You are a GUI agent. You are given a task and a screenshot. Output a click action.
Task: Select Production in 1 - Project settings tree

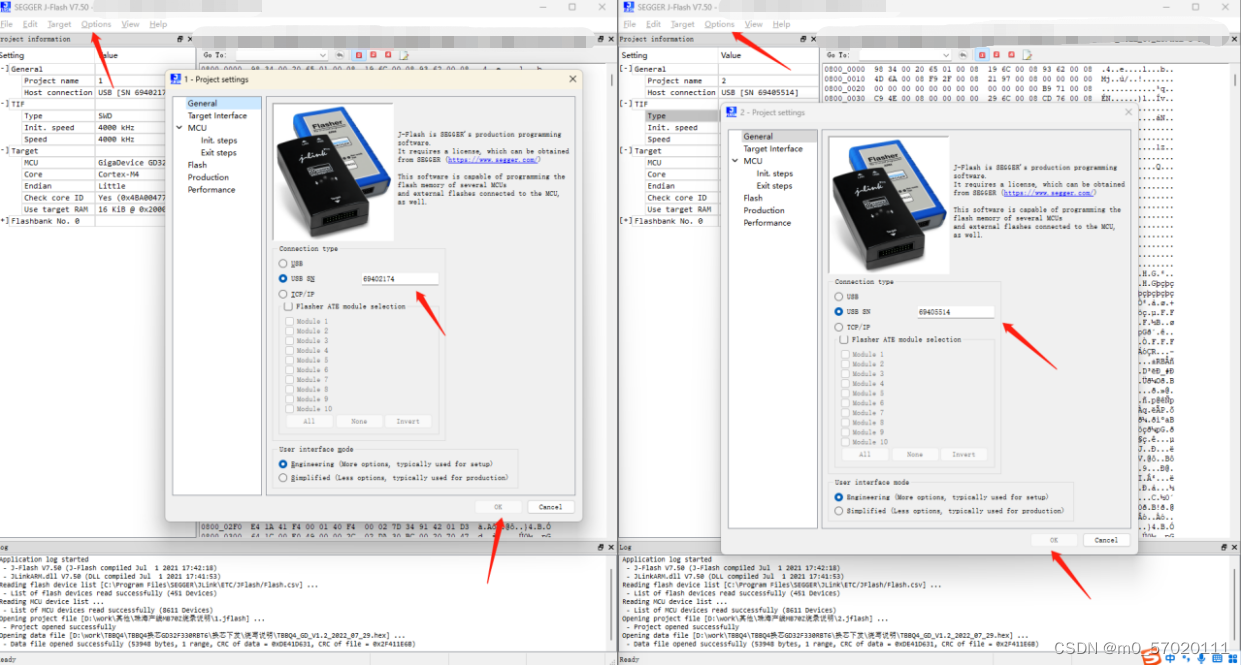[x=208, y=177]
